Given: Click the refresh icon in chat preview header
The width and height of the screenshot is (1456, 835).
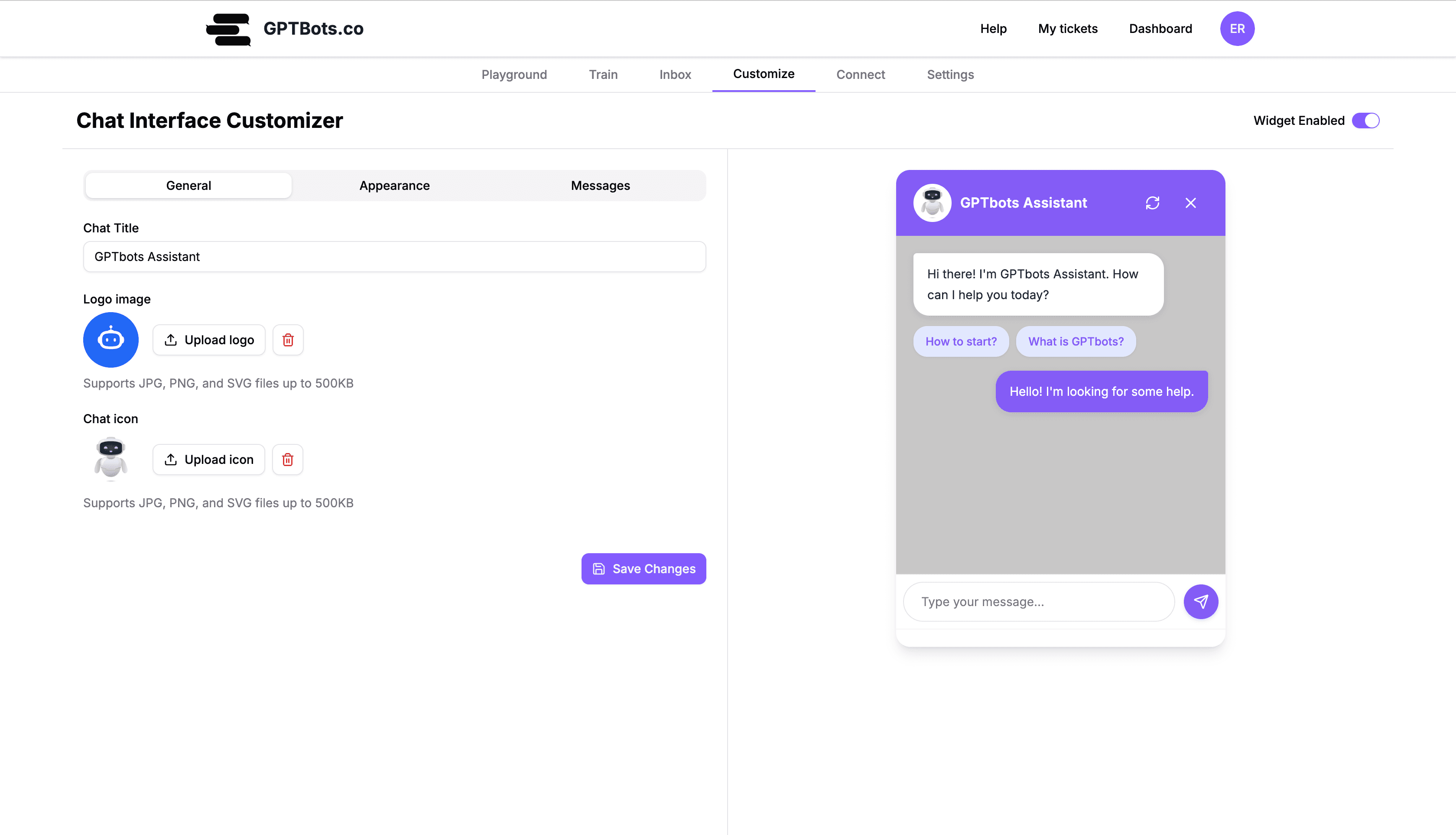Looking at the screenshot, I should coord(1152,203).
